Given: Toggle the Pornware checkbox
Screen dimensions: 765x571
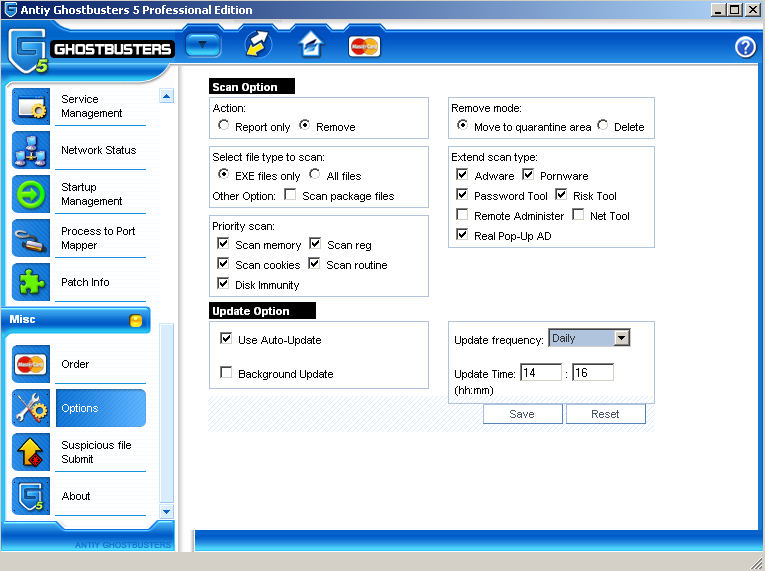Looking at the screenshot, I should [x=528, y=174].
